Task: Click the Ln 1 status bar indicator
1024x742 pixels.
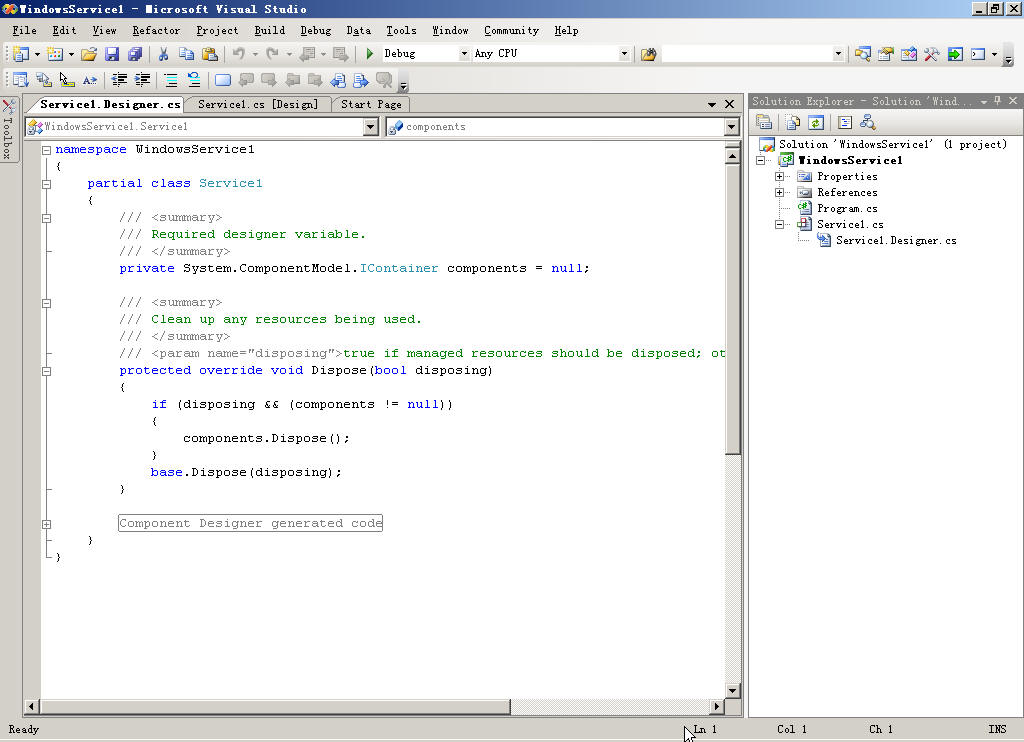Action: click(x=705, y=730)
